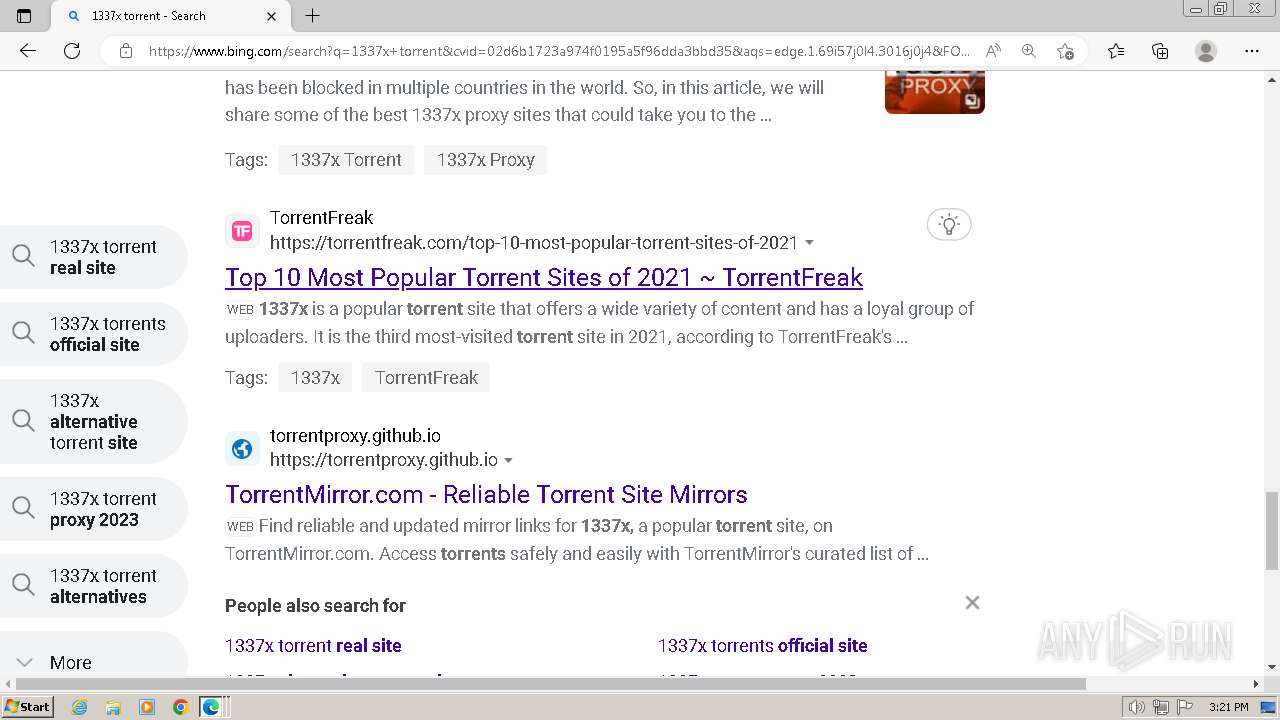Image resolution: width=1280 pixels, height=720 pixels.
Task: Open the Collections panel
Action: (1160, 51)
